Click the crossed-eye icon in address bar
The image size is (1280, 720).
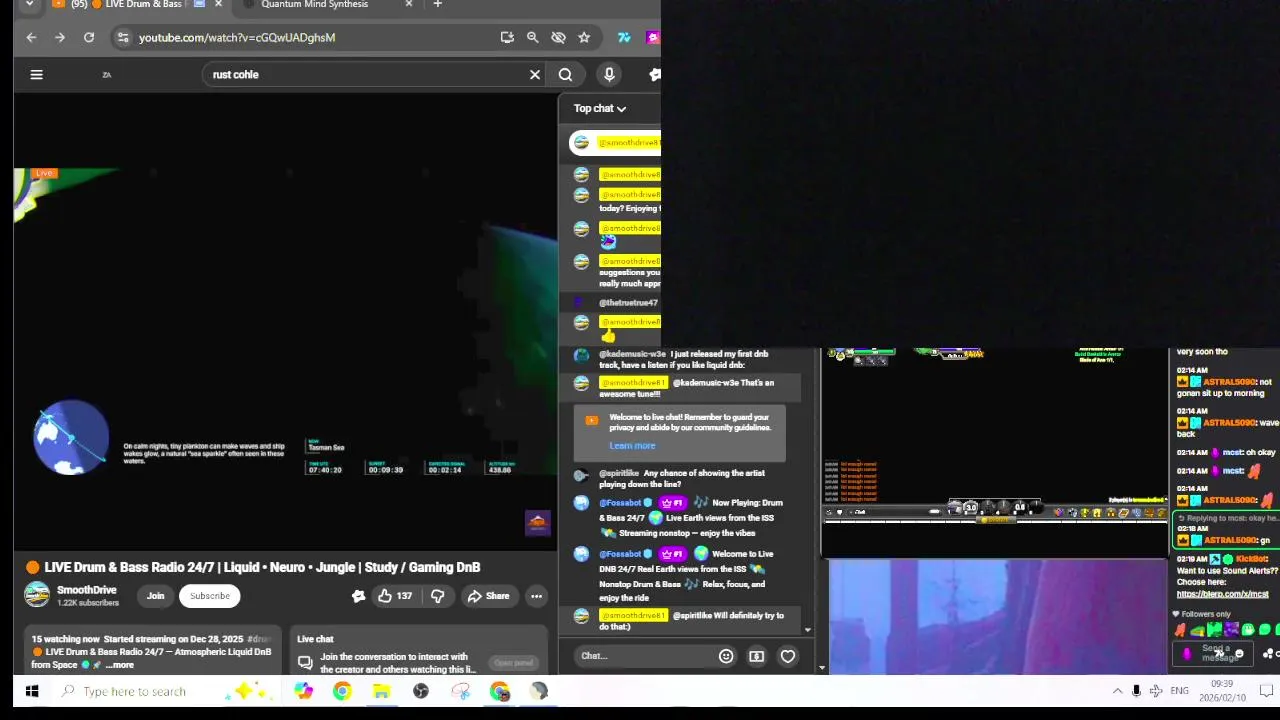(558, 37)
